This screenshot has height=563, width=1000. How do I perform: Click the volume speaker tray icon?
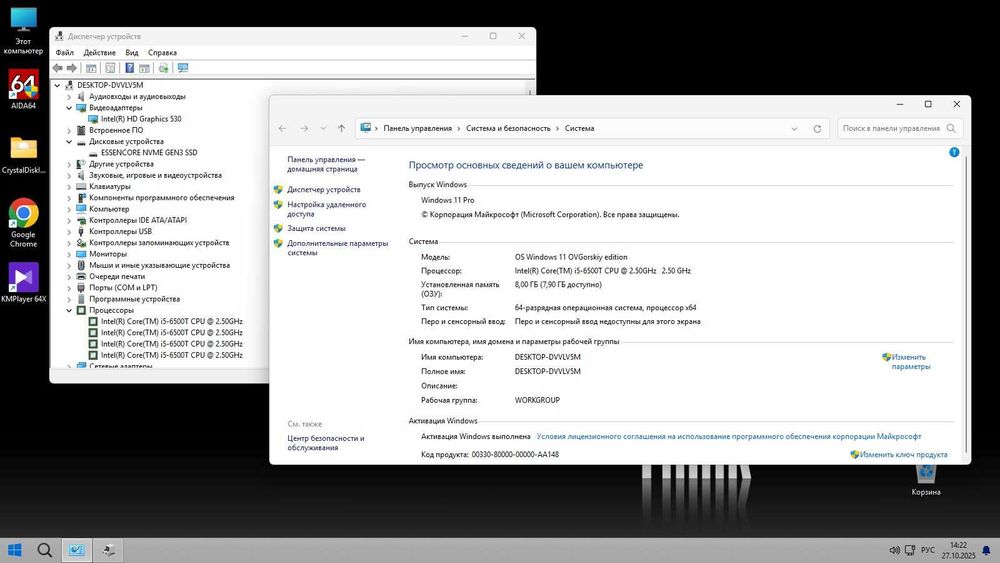tap(894, 550)
